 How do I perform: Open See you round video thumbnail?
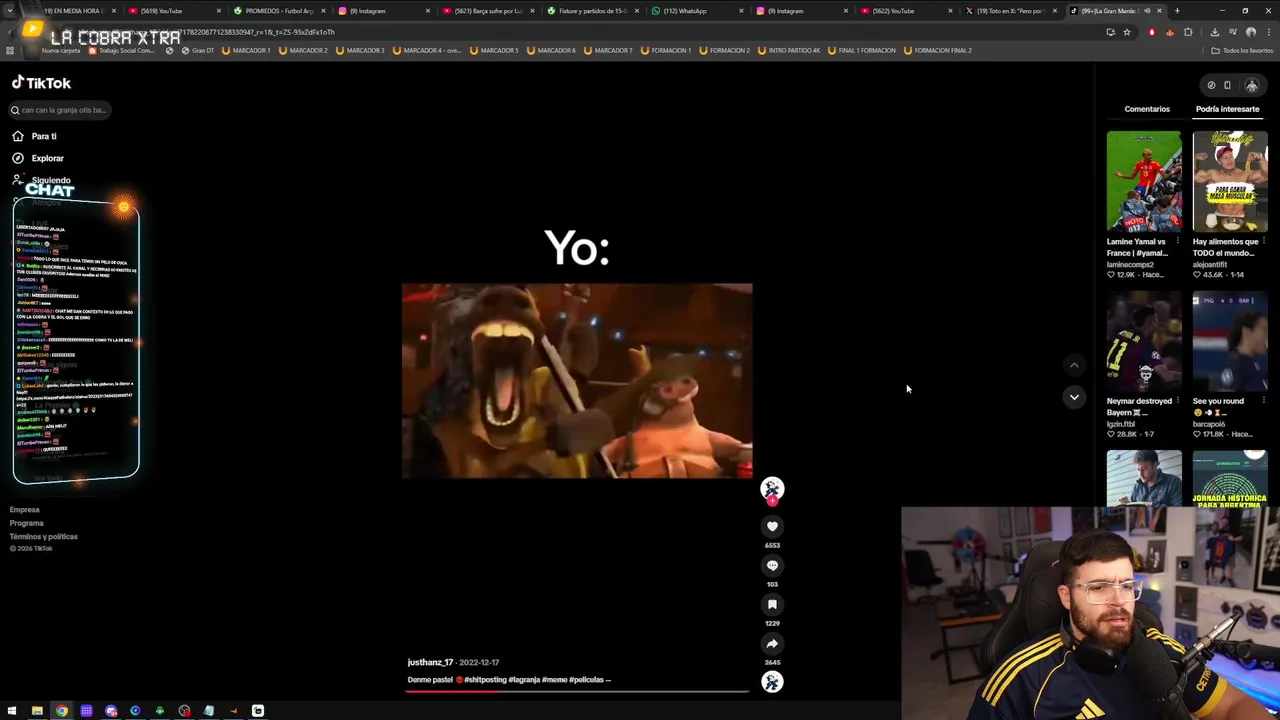(x=1230, y=341)
